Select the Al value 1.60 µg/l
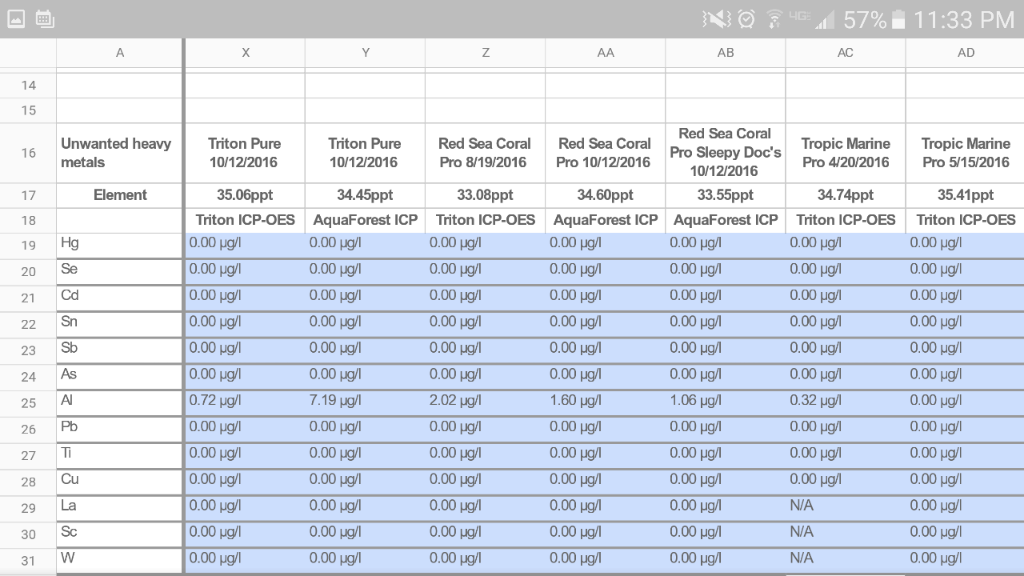 (x=605, y=401)
